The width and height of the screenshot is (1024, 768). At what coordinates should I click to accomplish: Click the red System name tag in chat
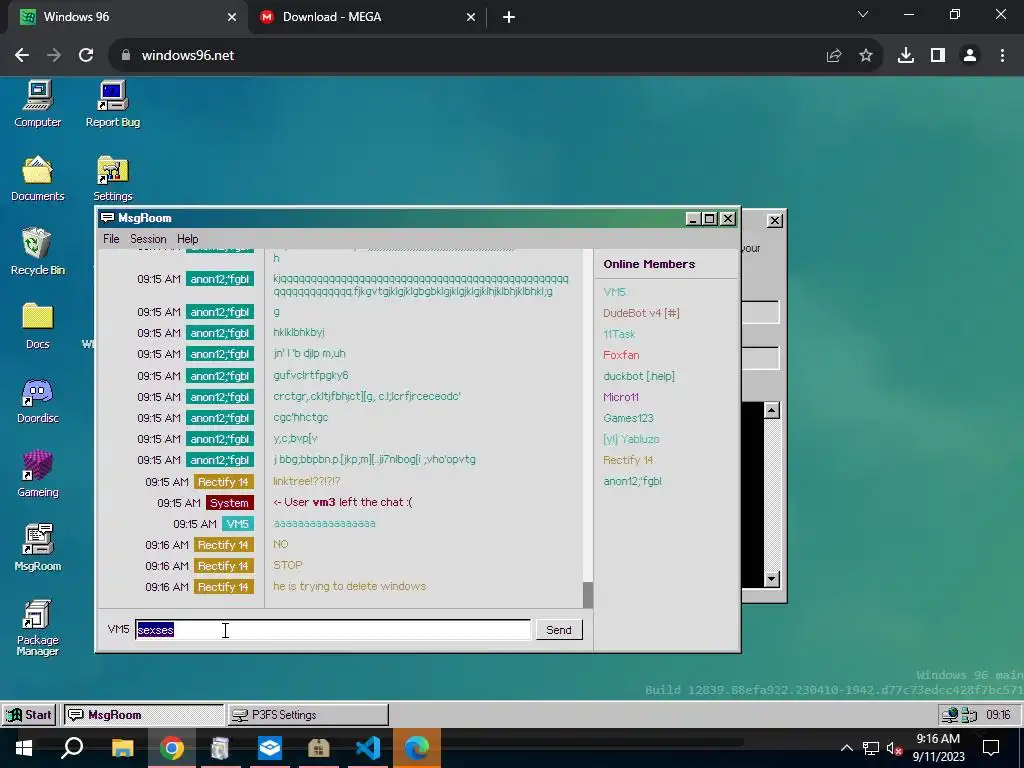pos(229,503)
